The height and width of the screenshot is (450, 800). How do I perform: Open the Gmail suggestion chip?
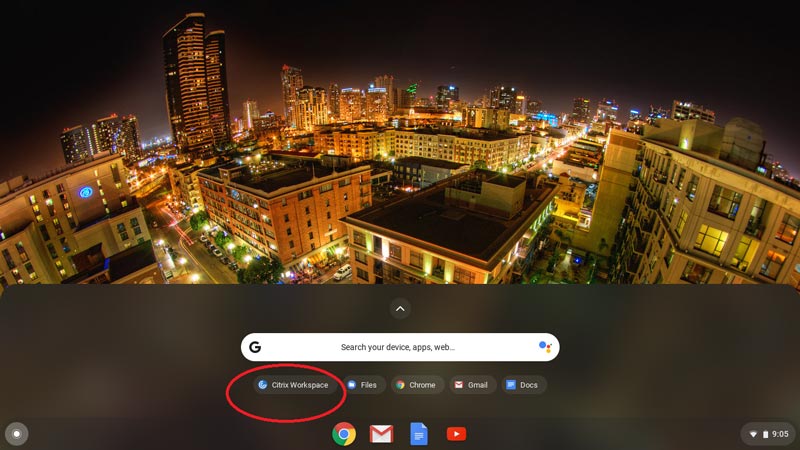click(x=472, y=385)
